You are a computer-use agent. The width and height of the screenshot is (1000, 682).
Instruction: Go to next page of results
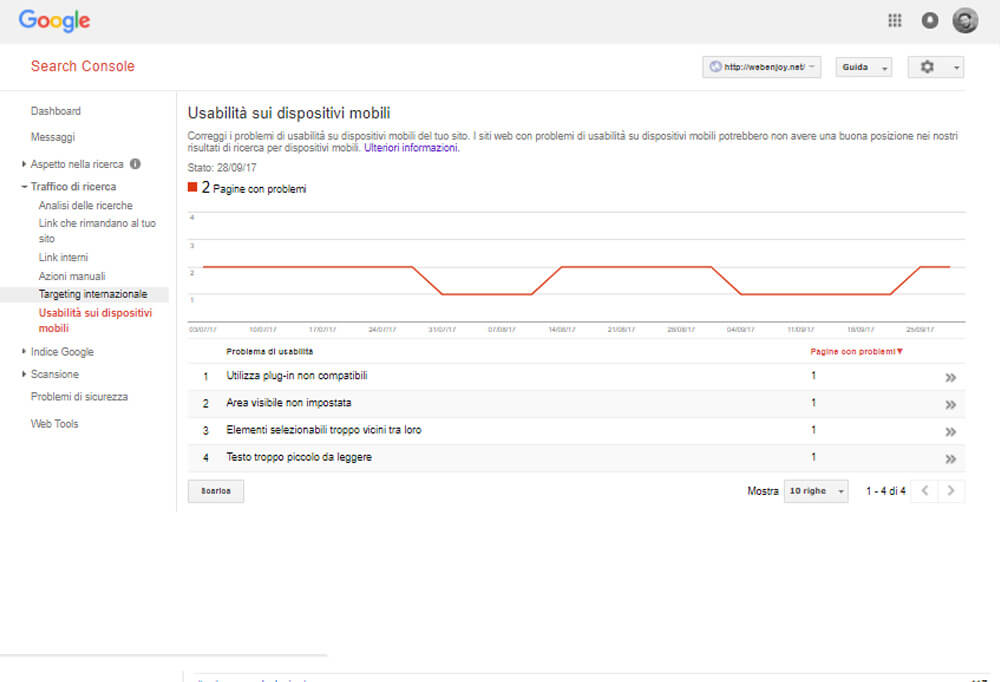click(951, 491)
